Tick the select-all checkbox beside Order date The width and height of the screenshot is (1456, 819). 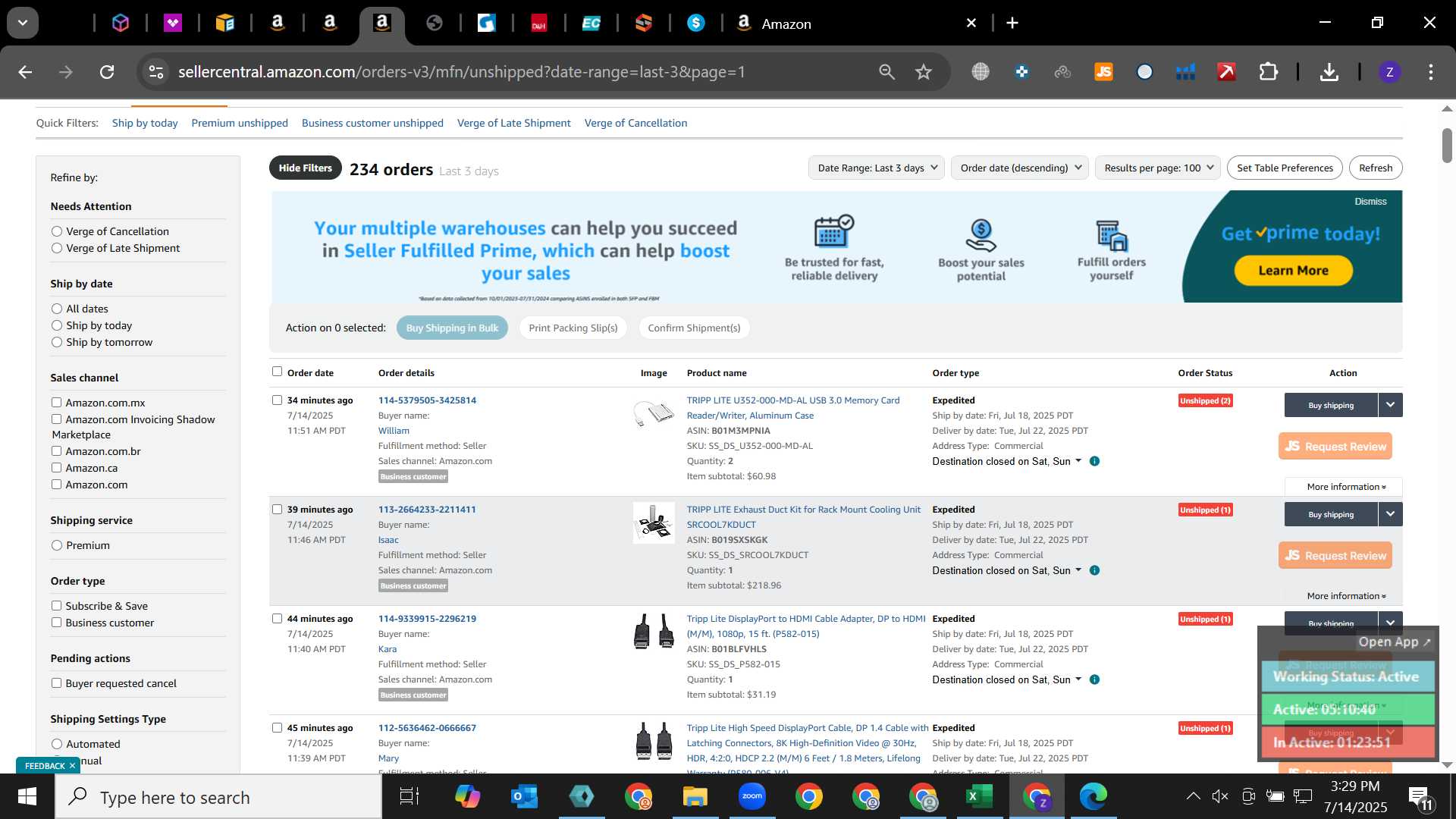(x=277, y=372)
